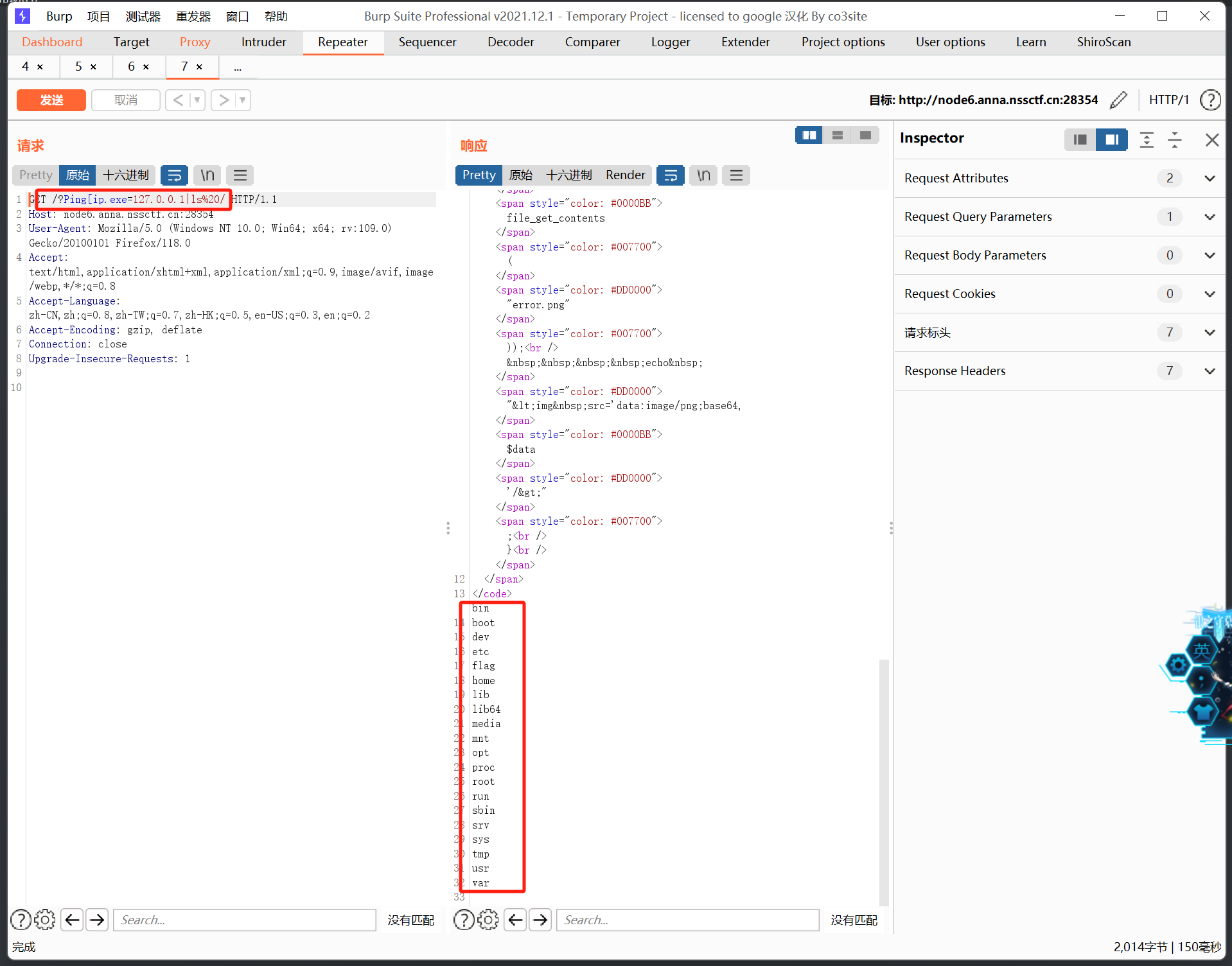This screenshot has width=1232, height=966.
Task: Open request search help icon
Action: tap(21, 920)
